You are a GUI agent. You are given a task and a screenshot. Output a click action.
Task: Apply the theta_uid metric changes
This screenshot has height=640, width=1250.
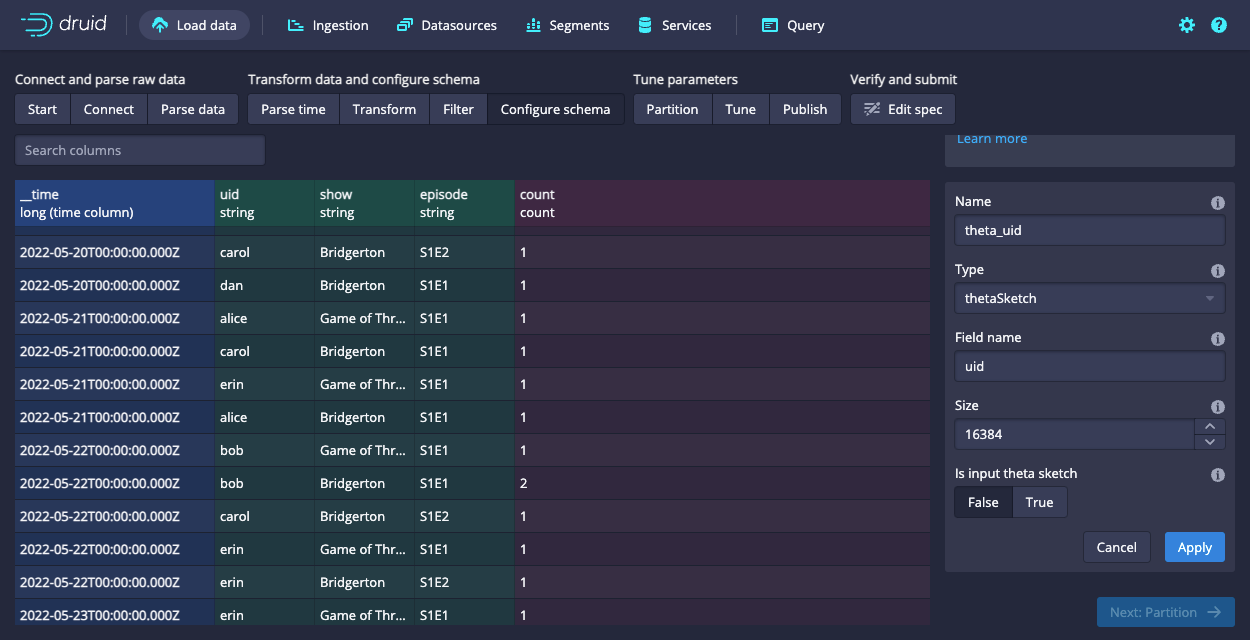(1194, 547)
